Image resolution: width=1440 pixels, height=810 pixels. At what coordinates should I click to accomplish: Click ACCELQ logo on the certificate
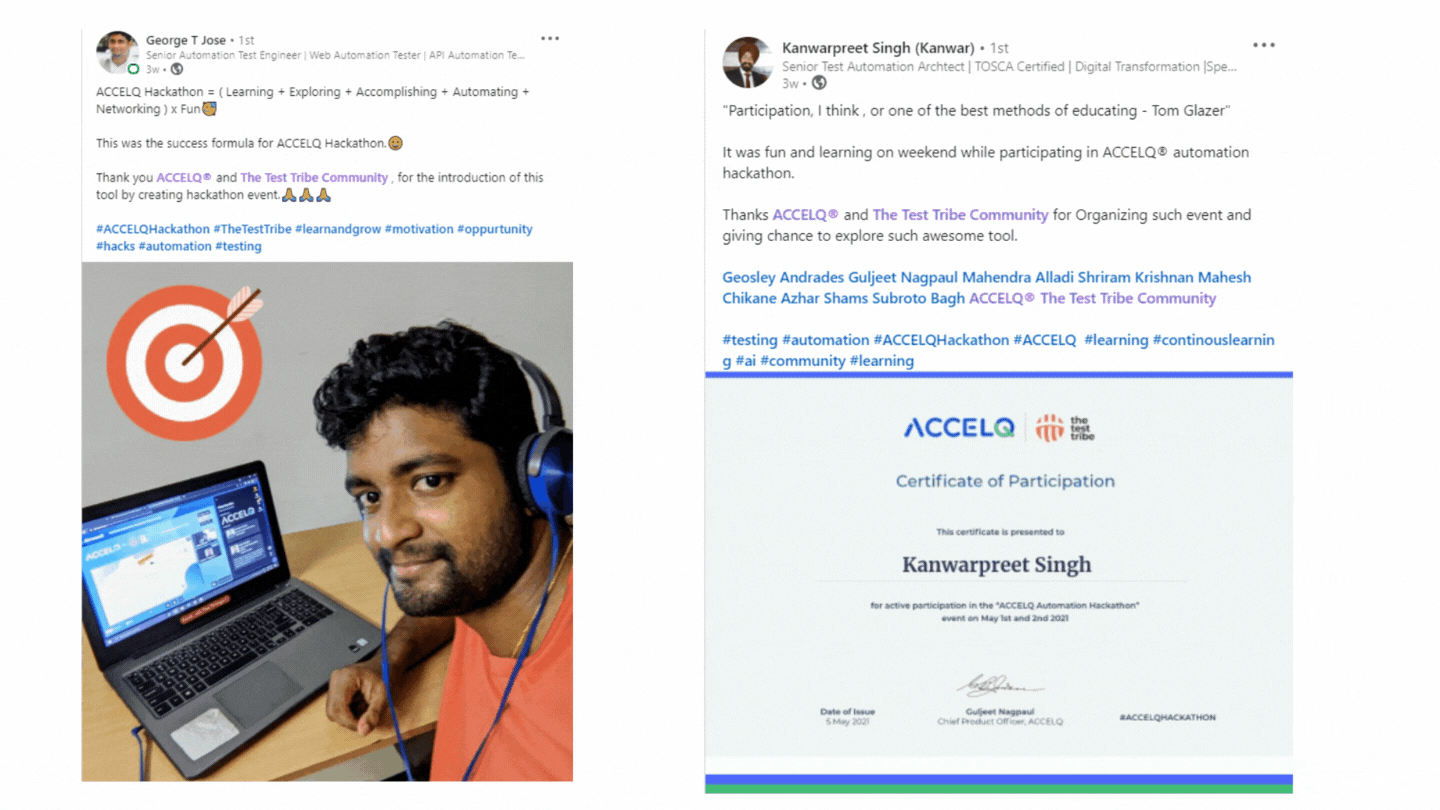tap(959, 428)
